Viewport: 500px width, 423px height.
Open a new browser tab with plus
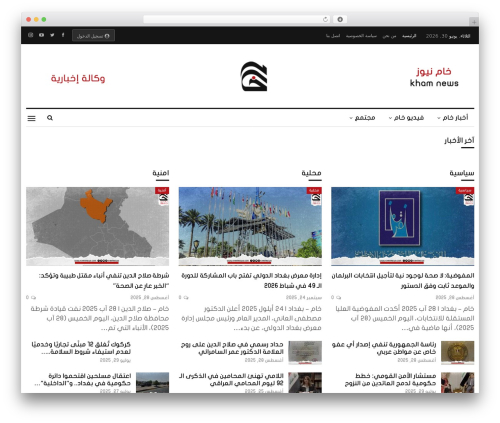pos(474,22)
